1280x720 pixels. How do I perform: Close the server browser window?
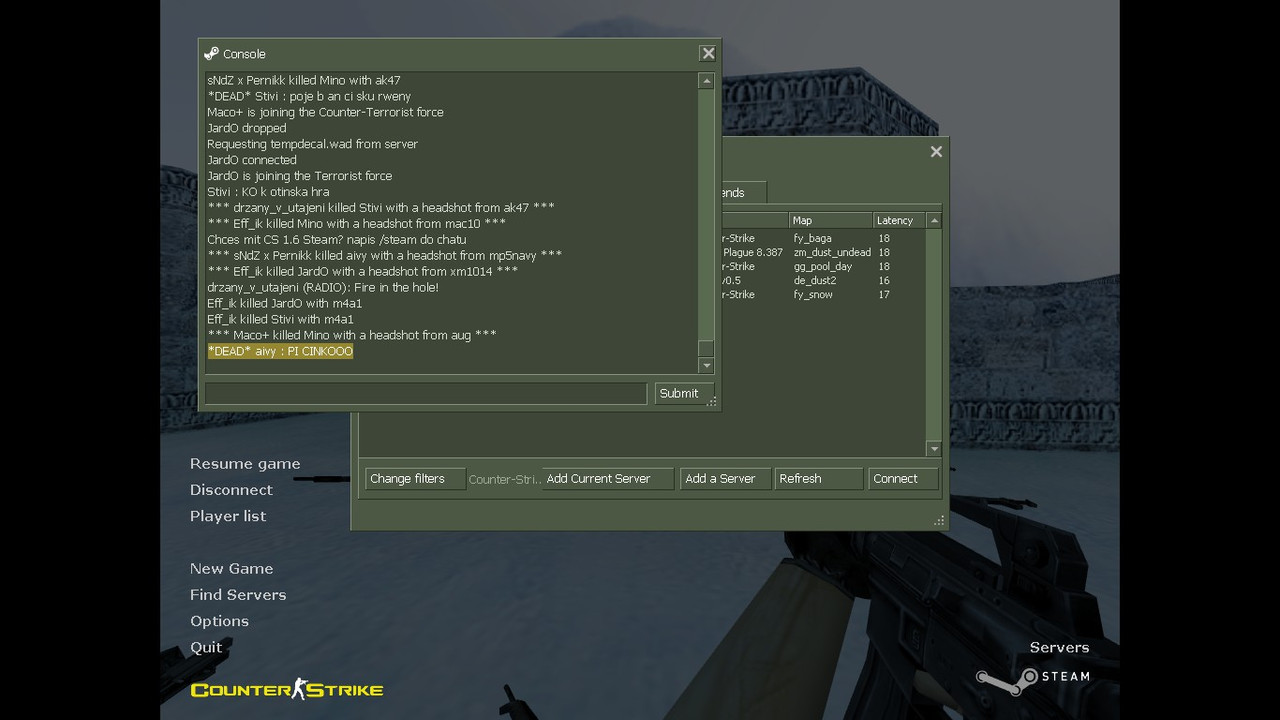[x=936, y=152]
